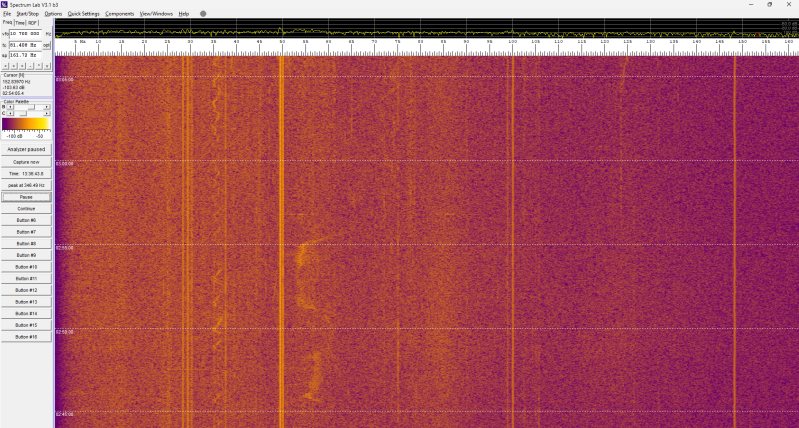Click the C contrast slider thumb
This screenshot has height=428, width=799.
(23, 113)
